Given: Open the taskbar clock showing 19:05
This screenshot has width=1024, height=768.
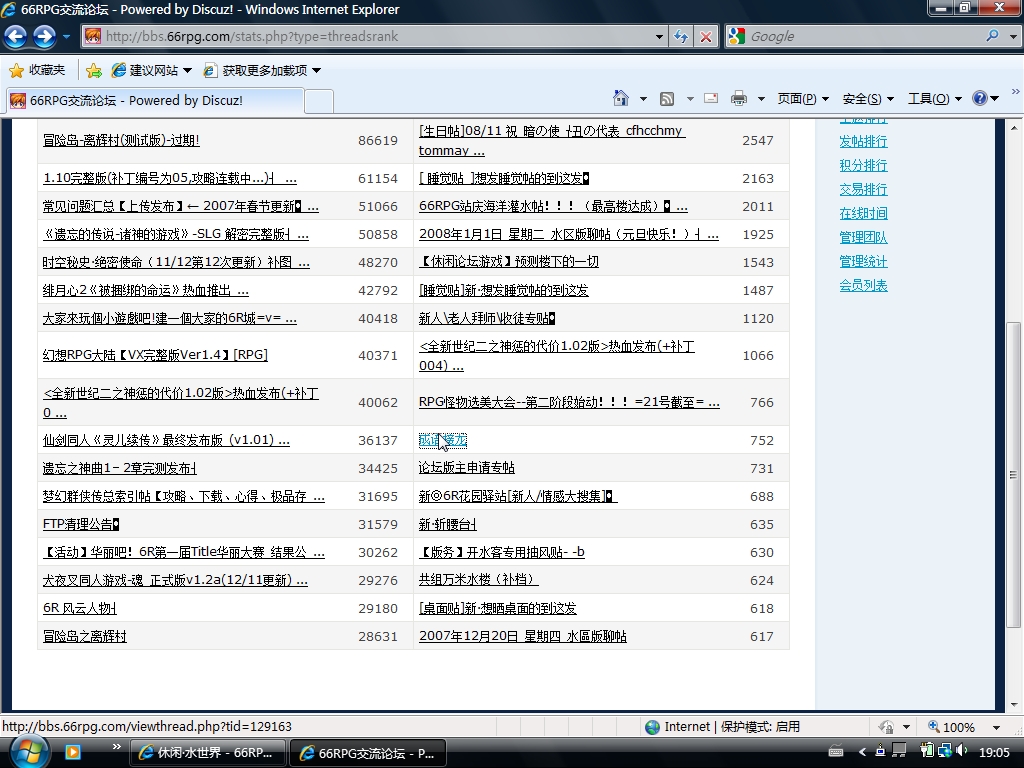Looking at the screenshot, I should click(x=994, y=752).
